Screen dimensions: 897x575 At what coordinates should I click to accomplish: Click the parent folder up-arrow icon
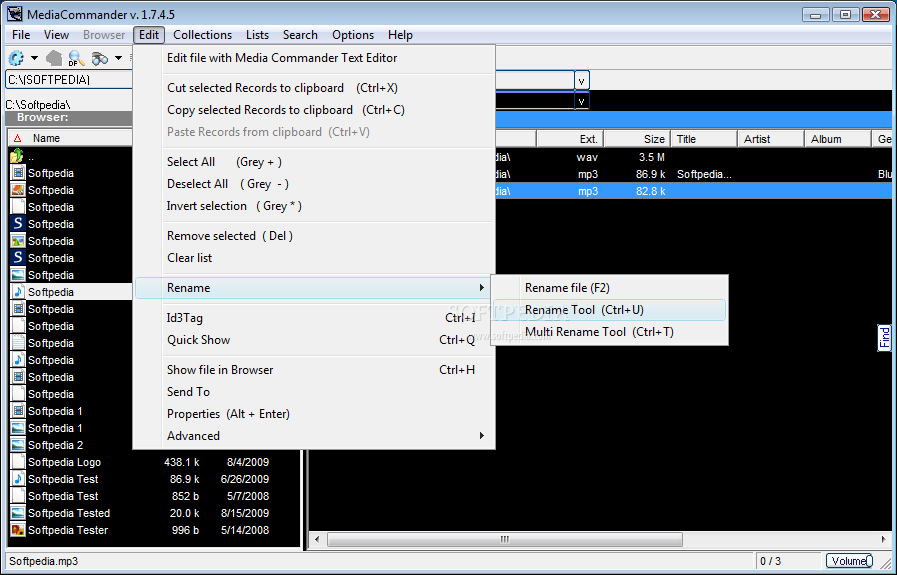coord(17,156)
